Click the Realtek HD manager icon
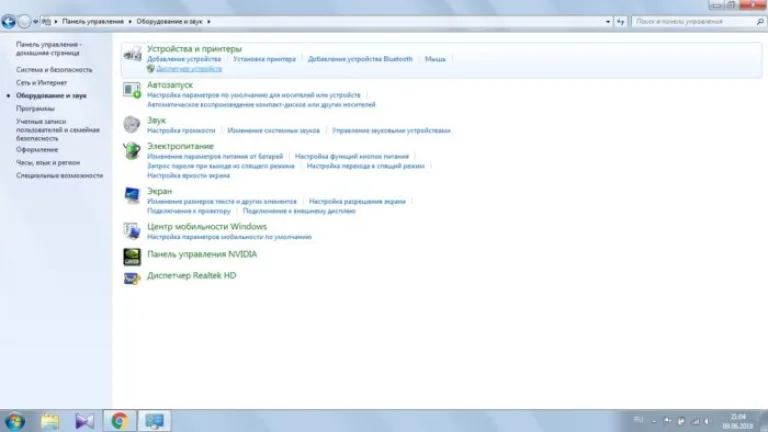This screenshot has height=432, width=768. (x=132, y=278)
